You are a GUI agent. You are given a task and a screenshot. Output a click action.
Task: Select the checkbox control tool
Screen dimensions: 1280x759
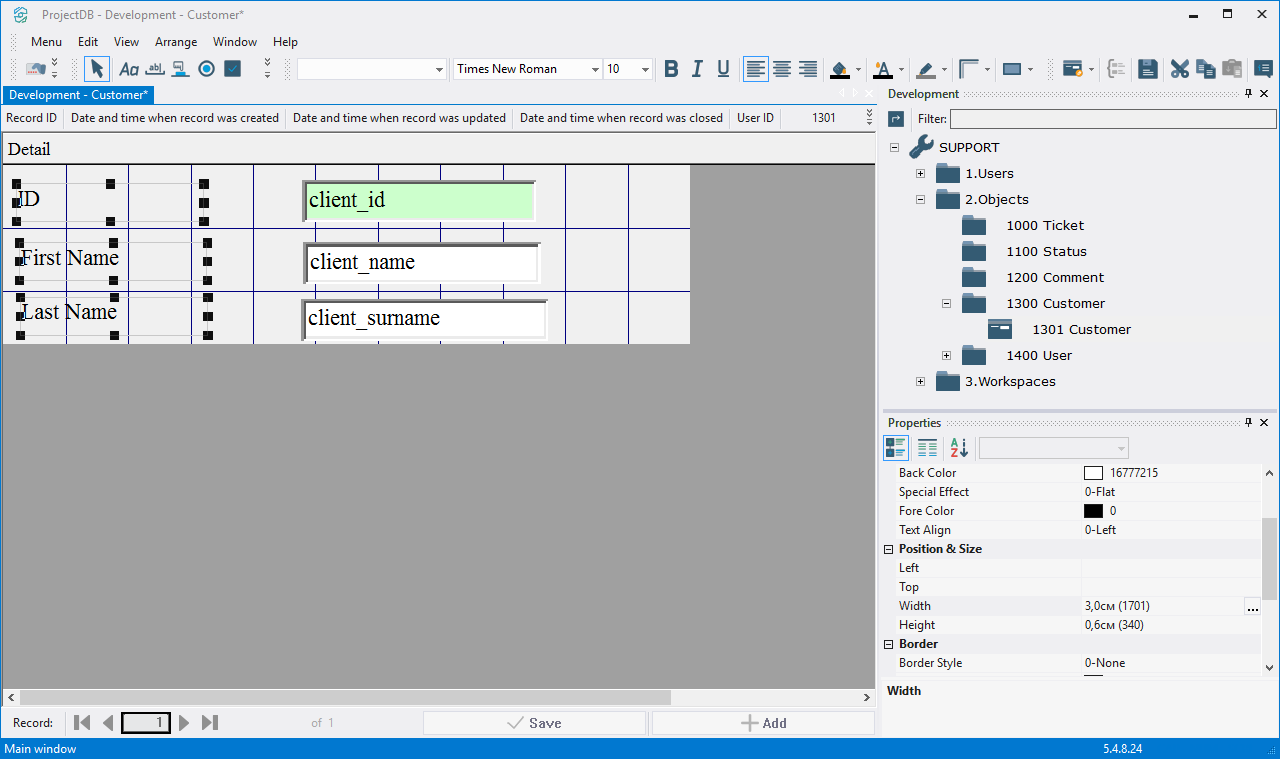click(233, 69)
